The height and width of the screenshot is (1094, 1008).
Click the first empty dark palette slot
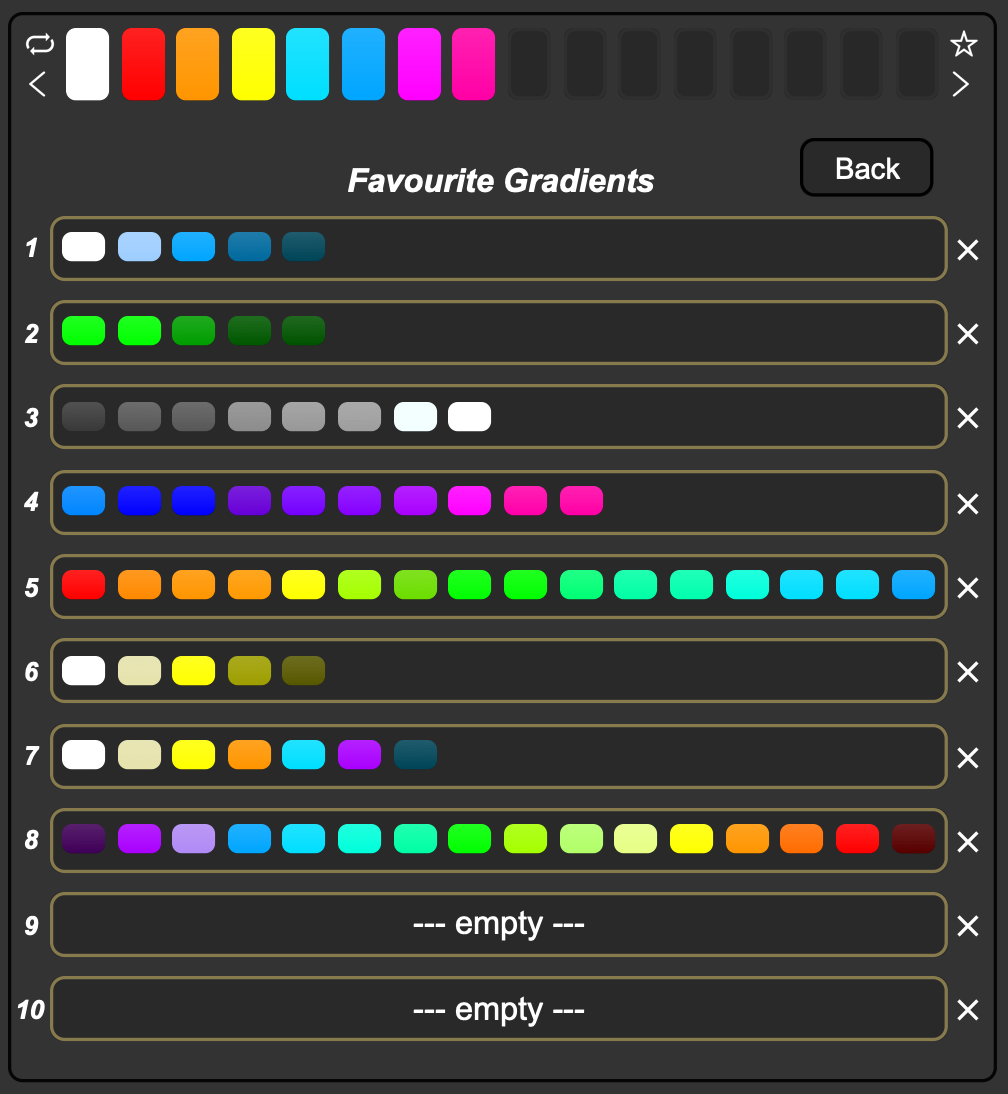(529, 64)
